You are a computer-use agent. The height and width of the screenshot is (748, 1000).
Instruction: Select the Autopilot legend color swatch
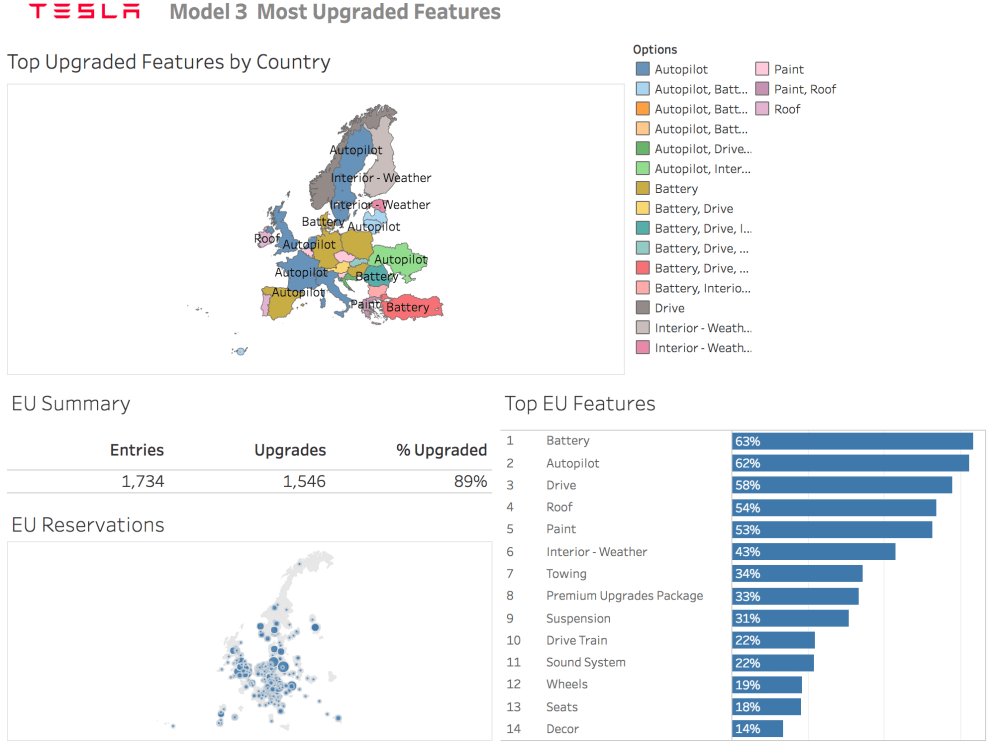643,69
